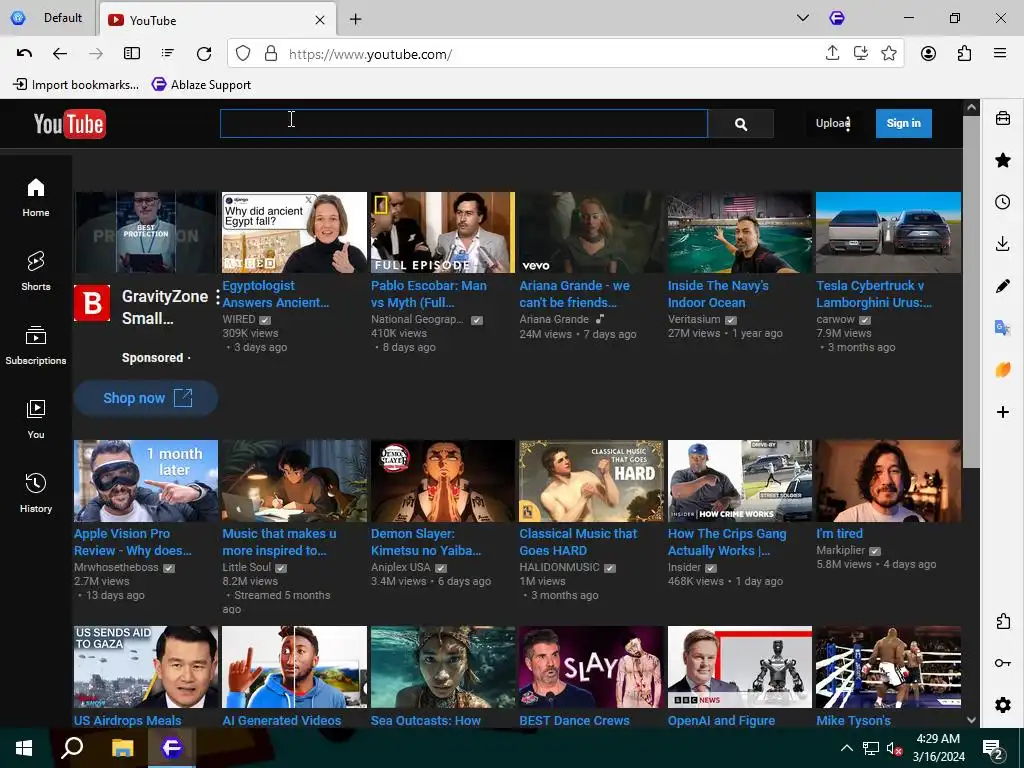Click the YouTube search input field
Image resolution: width=1024 pixels, height=768 pixels.
(x=464, y=123)
